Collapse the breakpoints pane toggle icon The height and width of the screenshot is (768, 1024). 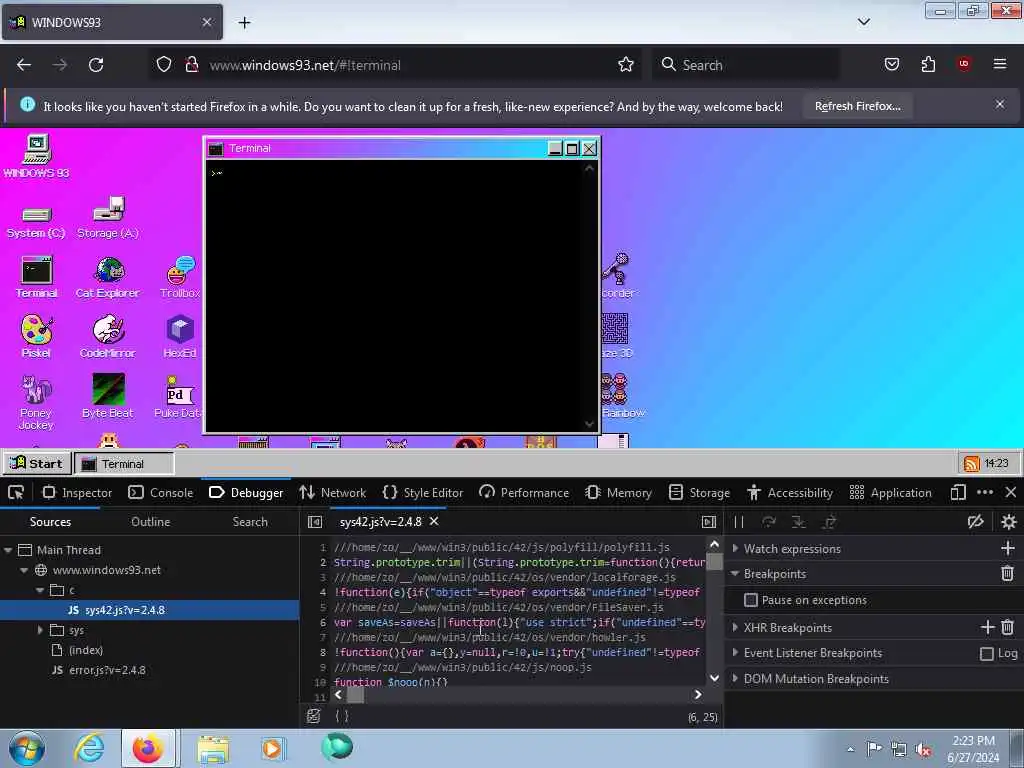(x=709, y=522)
